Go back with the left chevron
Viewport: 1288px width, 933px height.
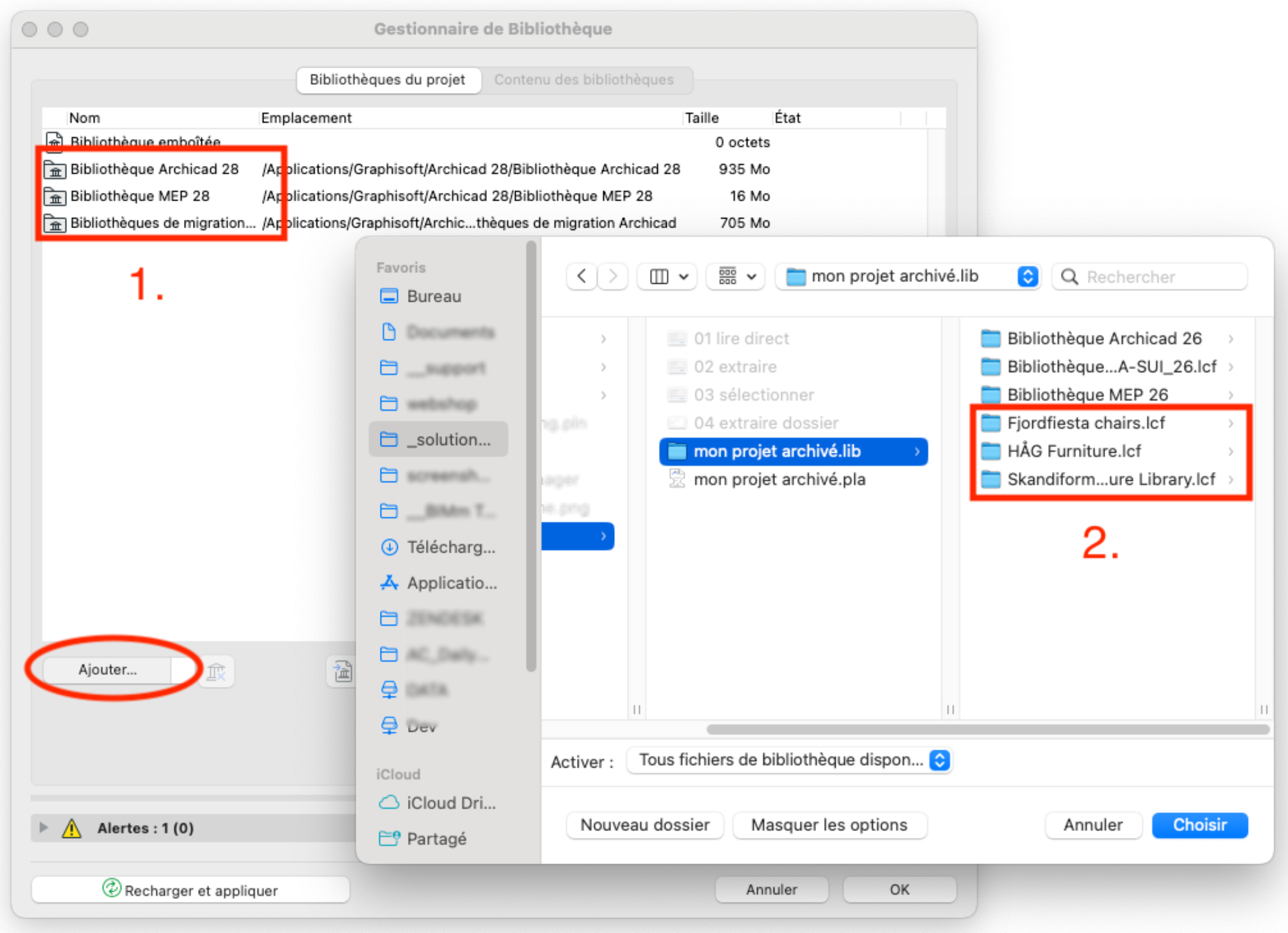[582, 277]
